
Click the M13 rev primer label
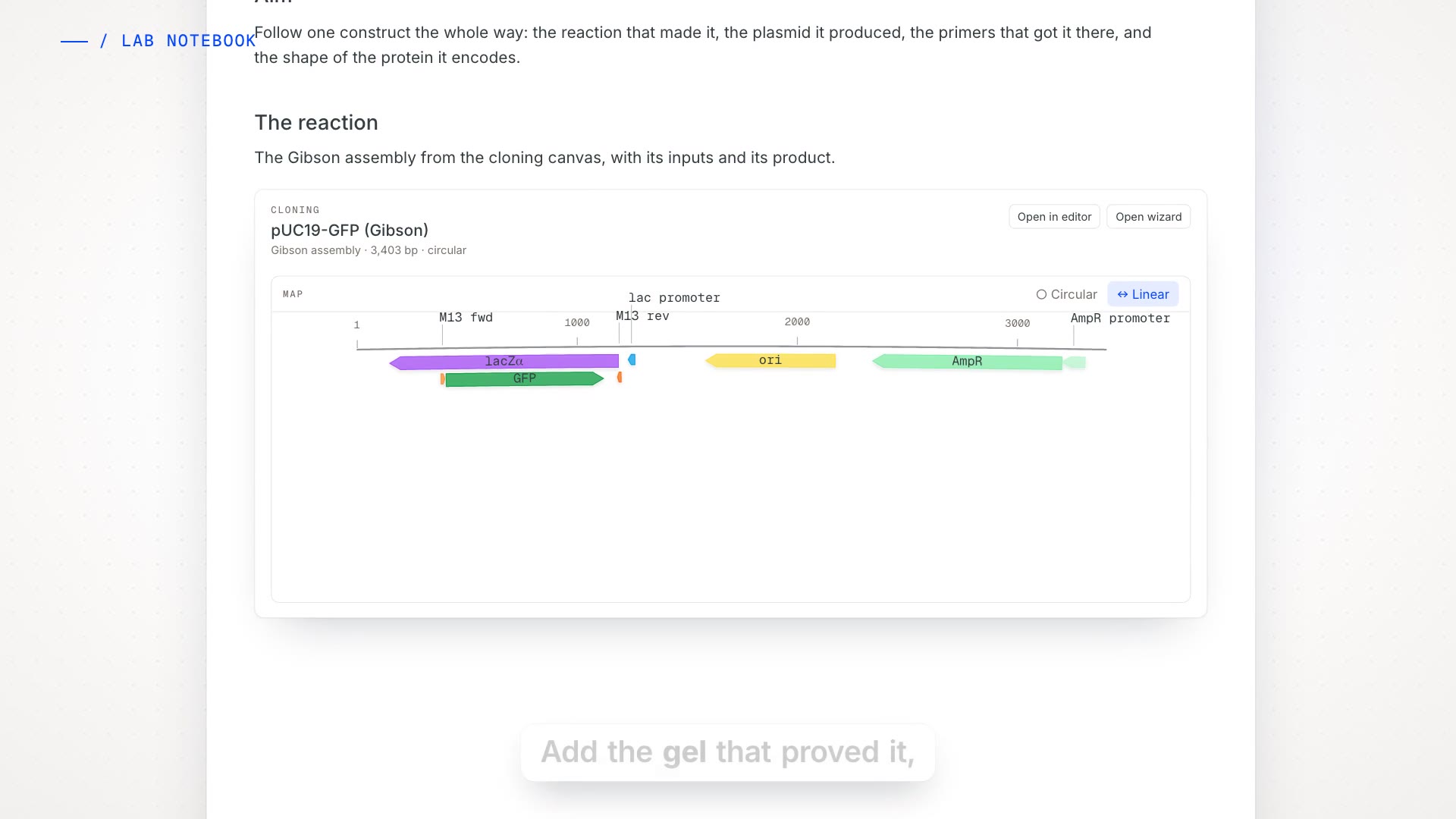coord(642,316)
